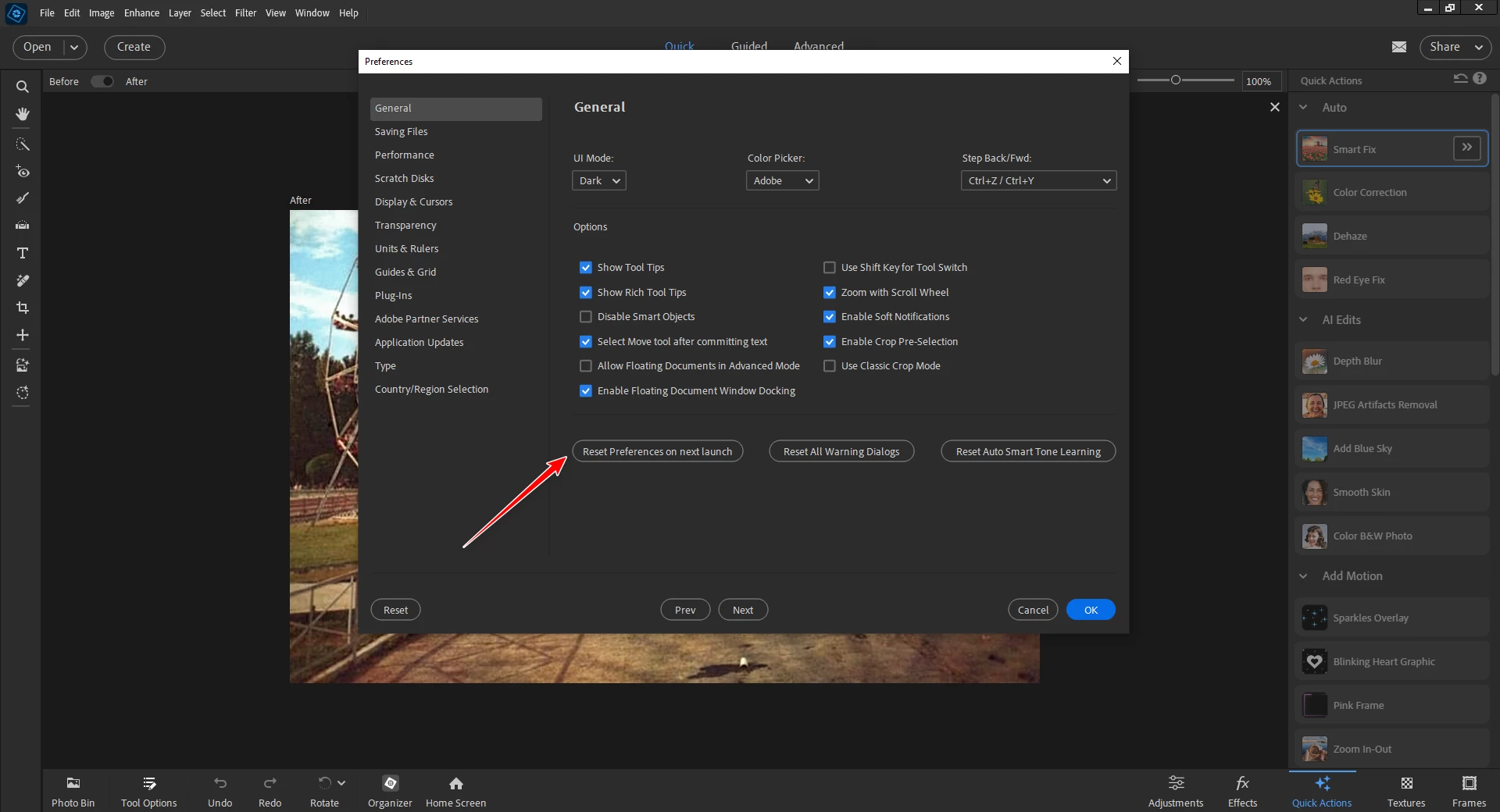Image resolution: width=1500 pixels, height=812 pixels.
Task: Click the mail envelope icon
Action: click(x=1399, y=47)
